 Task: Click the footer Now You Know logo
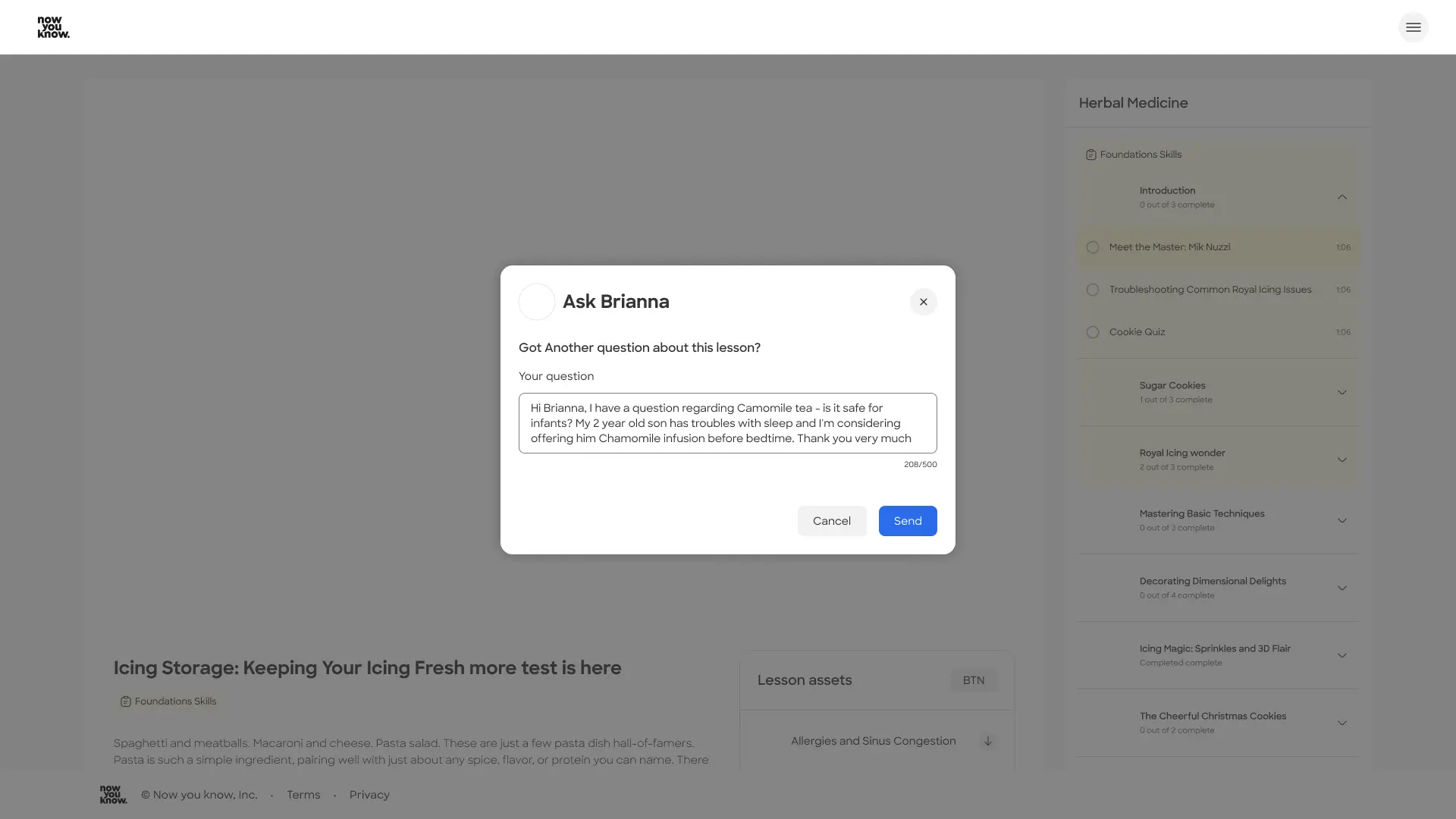(x=113, y=795)
